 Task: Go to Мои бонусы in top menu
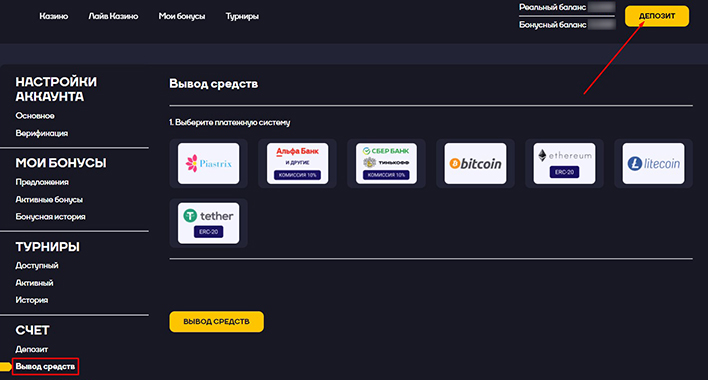coord(182,16)
